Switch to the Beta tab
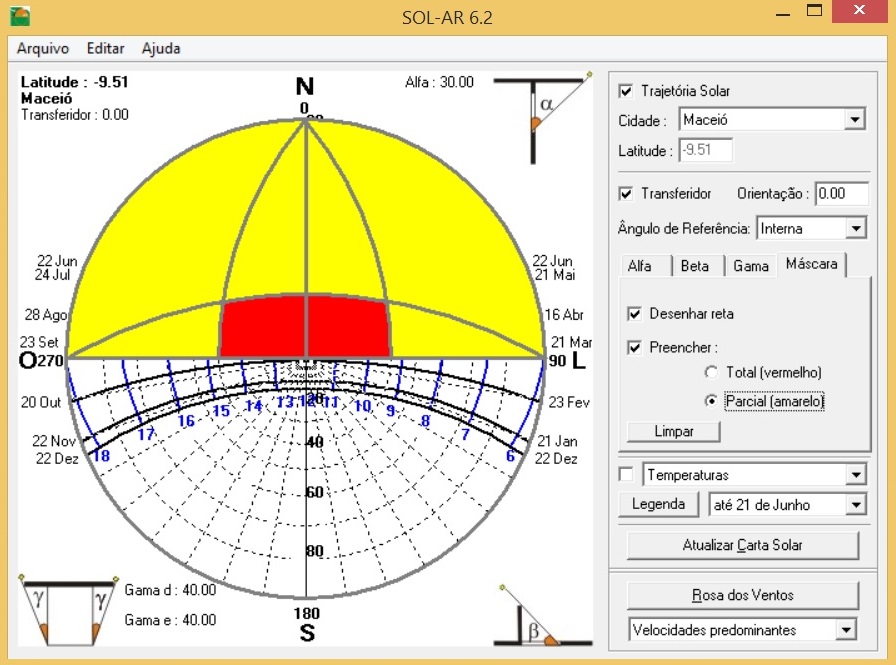The image size is (896, 665). pyautogui.click(x=695, y=266)
